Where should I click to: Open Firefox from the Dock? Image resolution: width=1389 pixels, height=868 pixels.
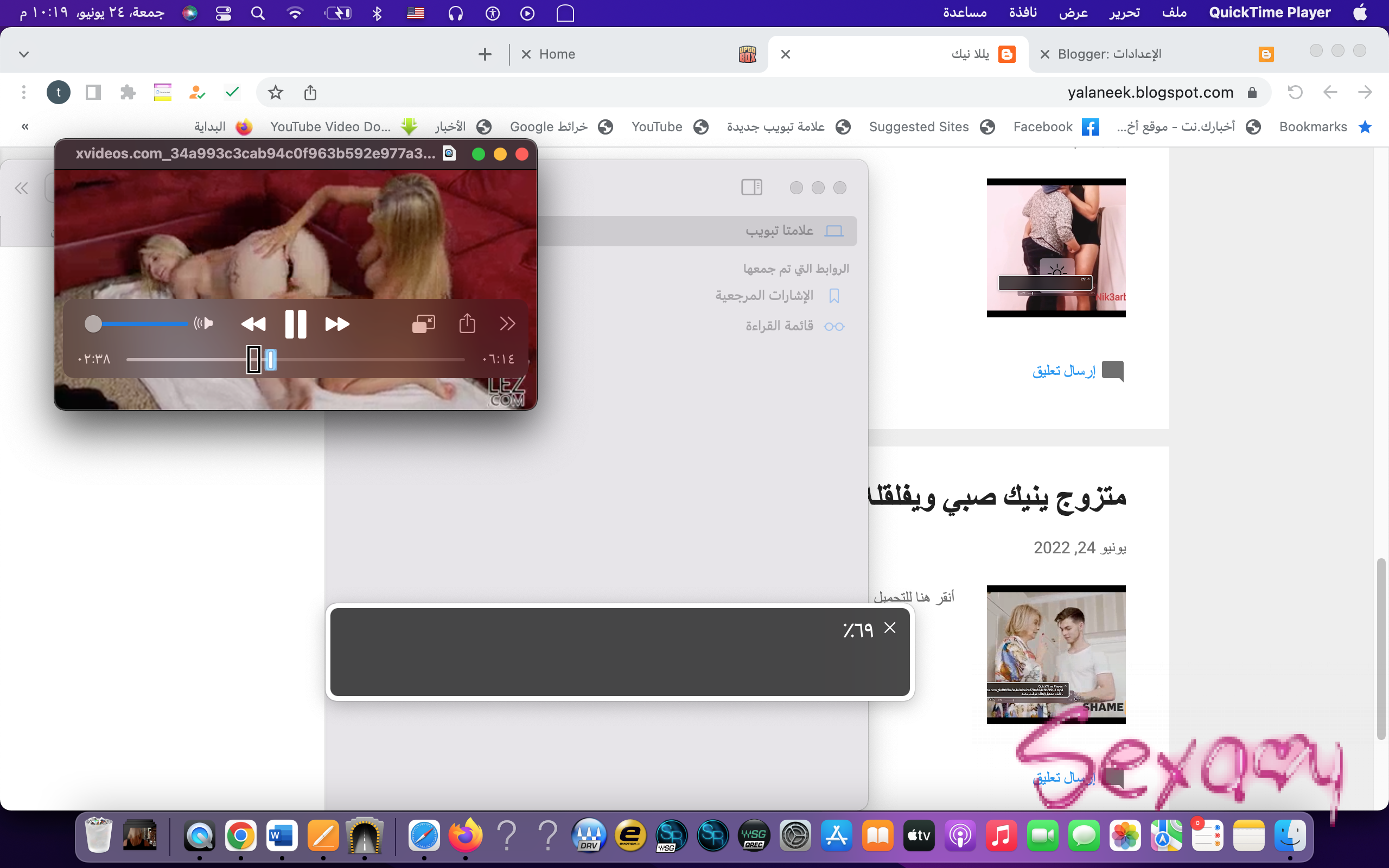pos(466,836)
